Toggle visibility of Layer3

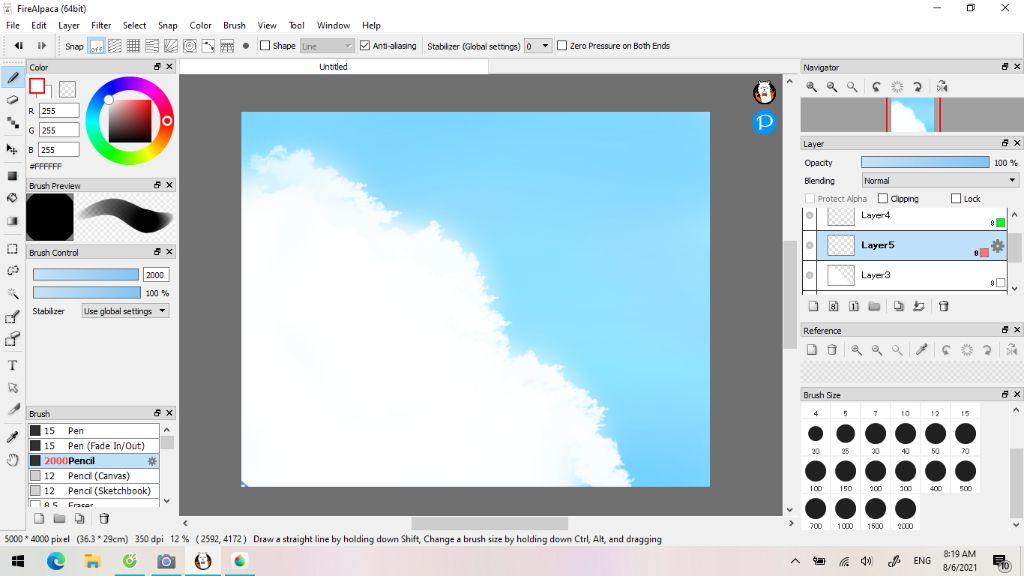coord(810,275)
